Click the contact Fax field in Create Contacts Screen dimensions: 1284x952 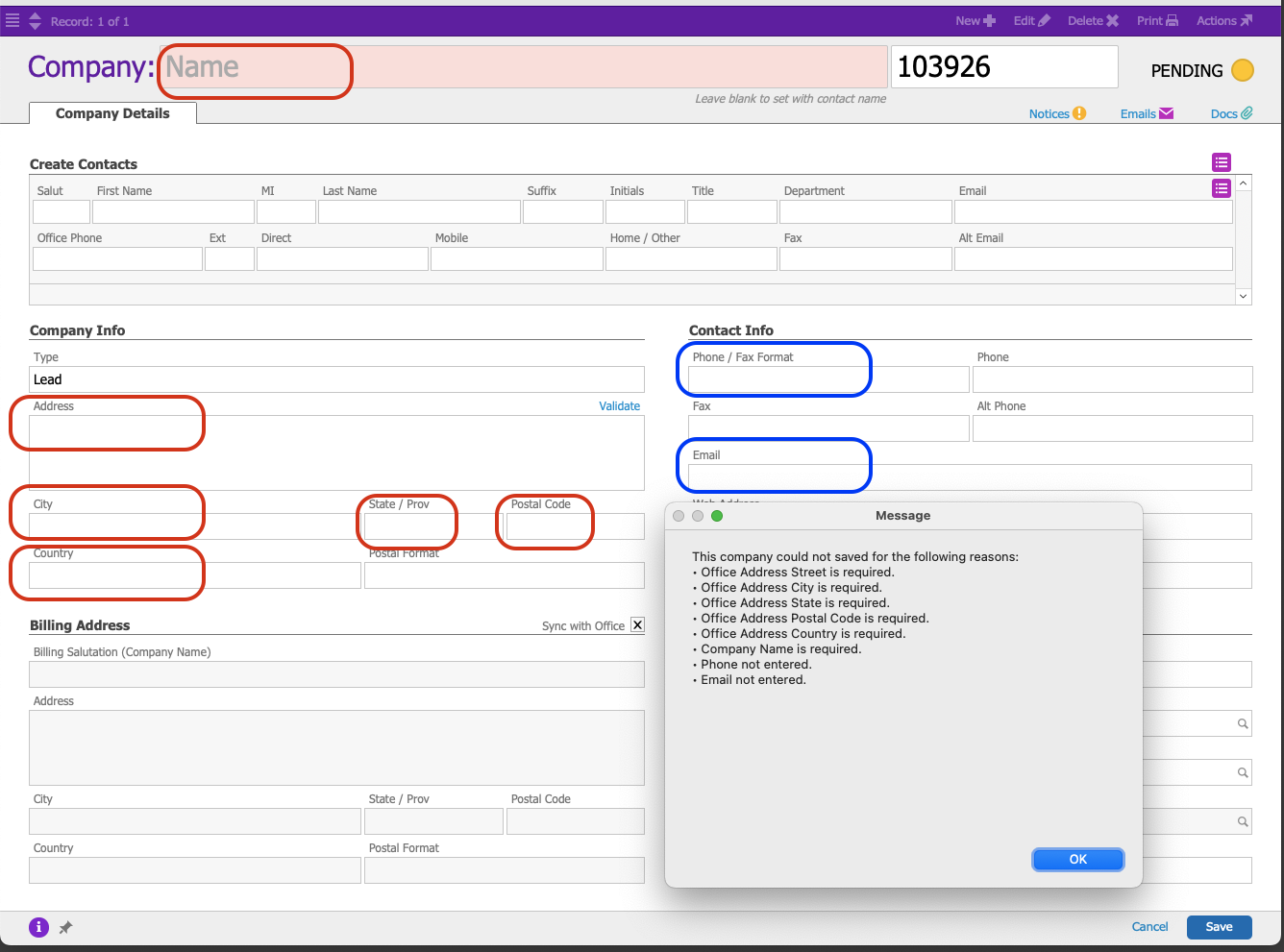tap(866, 258)
